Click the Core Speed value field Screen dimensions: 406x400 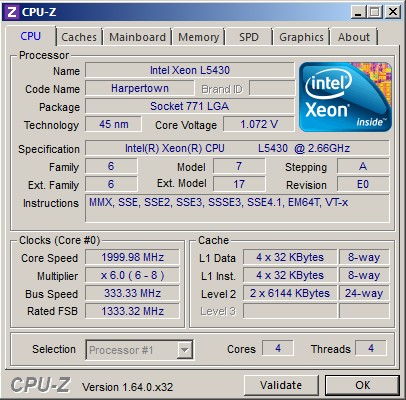point(132,257)
